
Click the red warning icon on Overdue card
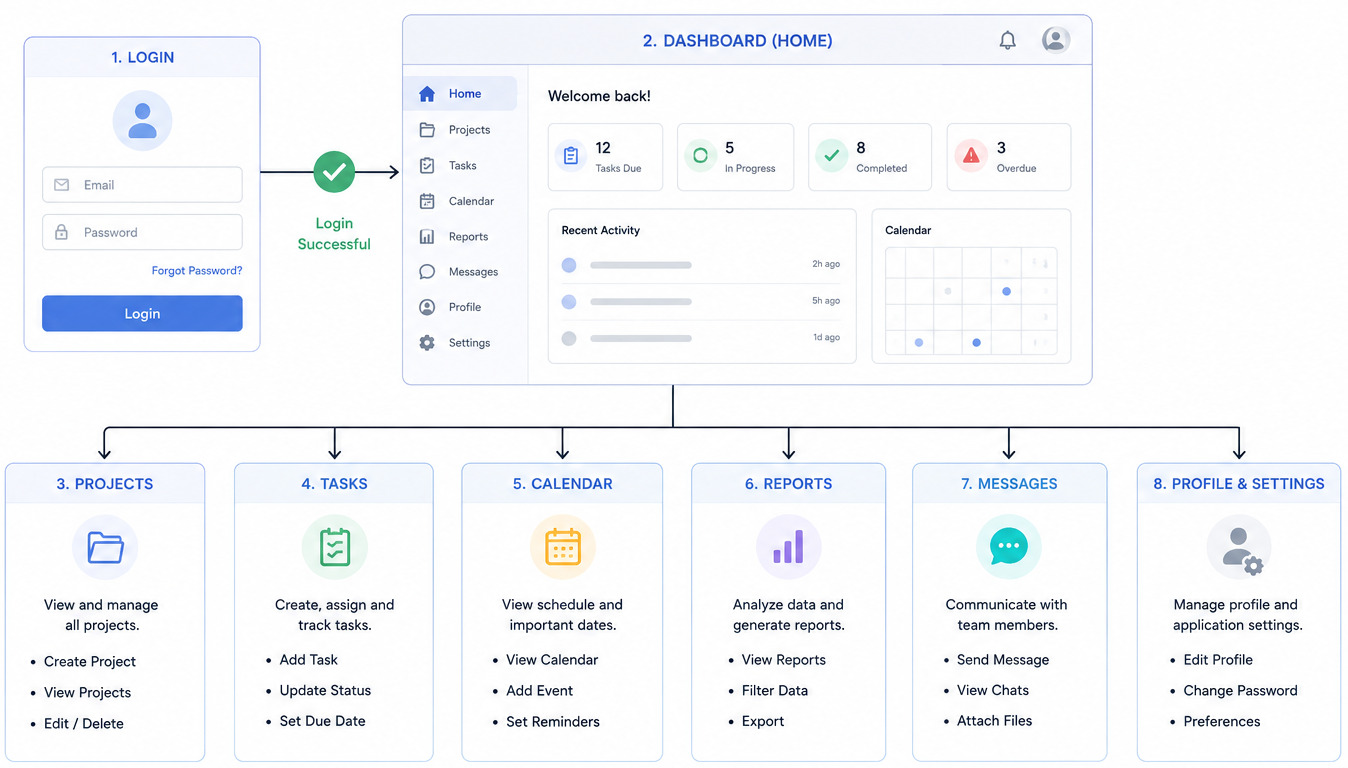click(970, 156)
